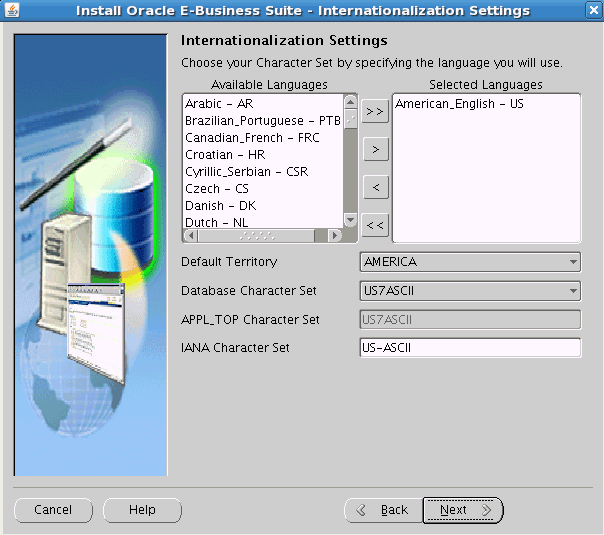The height and width of the screenshot is (535, 604).
Task: Open the Database Character Set dropdown
Action: [x=470, y=291]
